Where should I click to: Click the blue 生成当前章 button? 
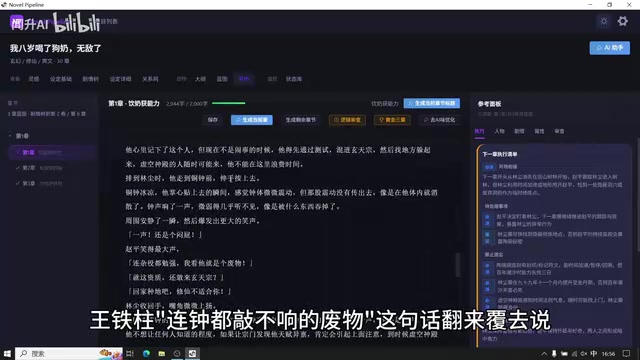click(252, 120)
